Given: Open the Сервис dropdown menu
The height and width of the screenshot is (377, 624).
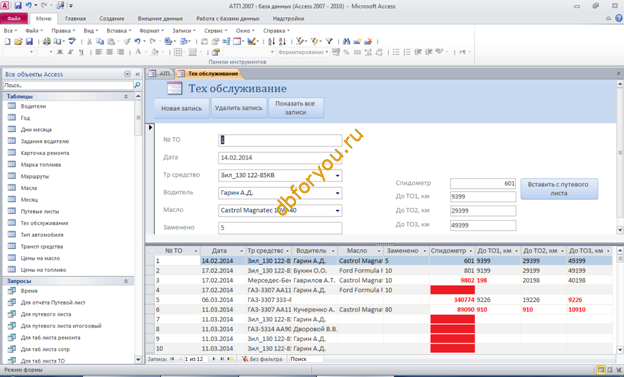Looking at the screenshot, I should tap(215, 31).
